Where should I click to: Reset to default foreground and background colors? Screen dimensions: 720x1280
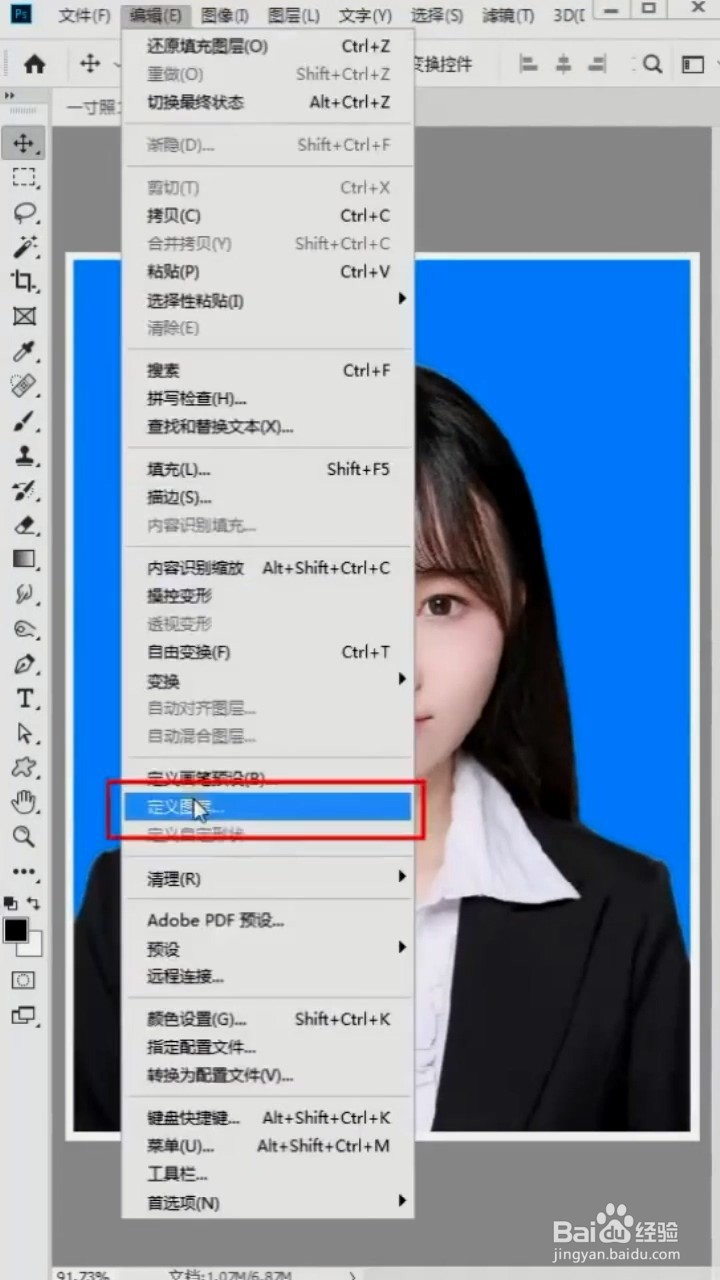click(11, 902)
